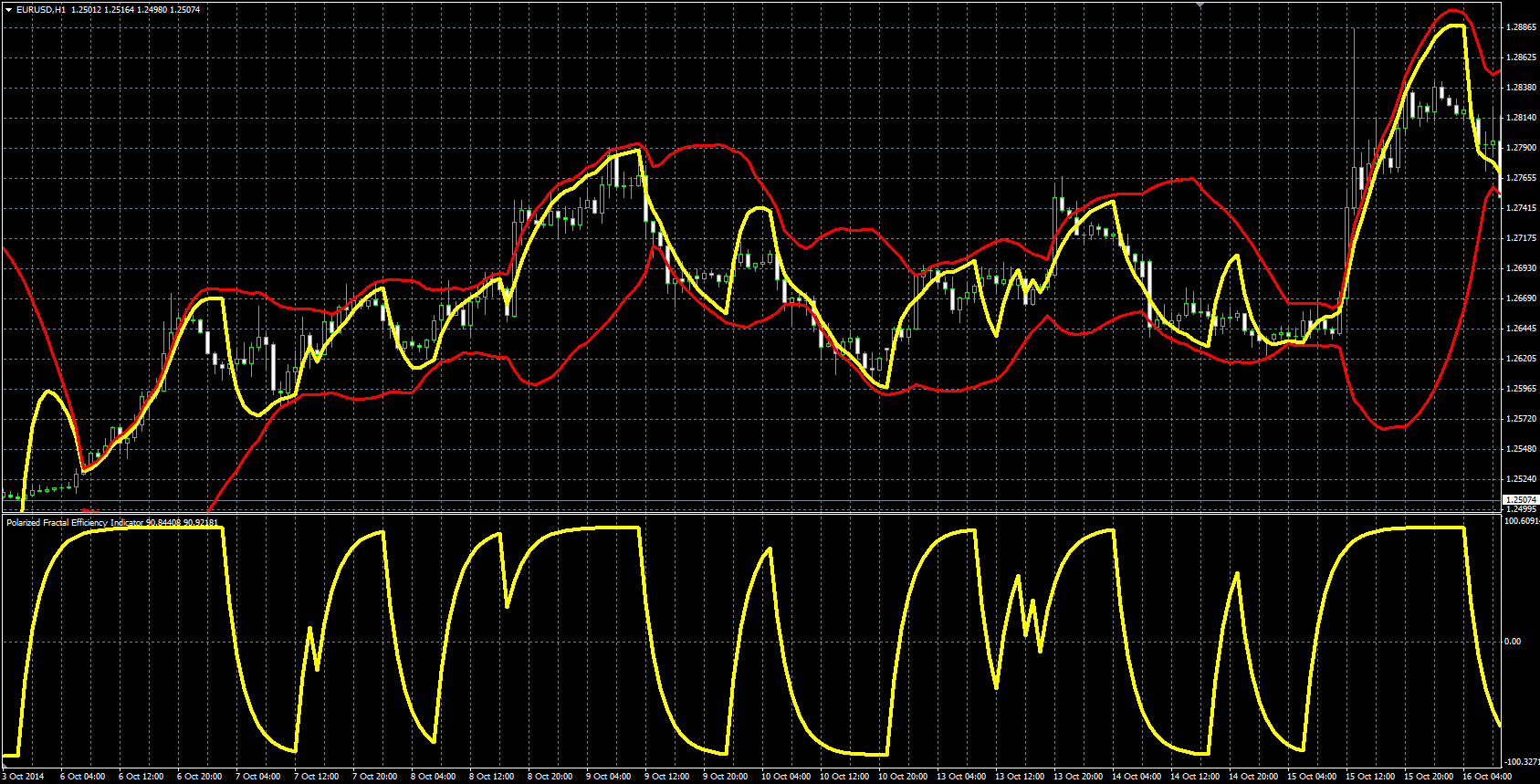
Task: Click the 14 Oct 12:00 time label
Action: (x=1195, y=777)
